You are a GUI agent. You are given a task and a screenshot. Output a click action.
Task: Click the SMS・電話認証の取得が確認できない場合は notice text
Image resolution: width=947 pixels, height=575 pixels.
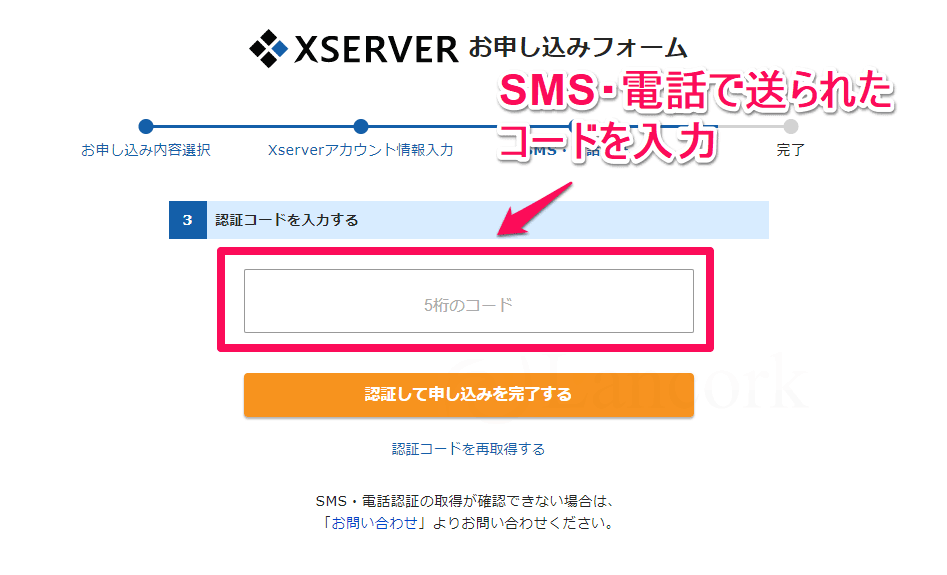pos(465,501)
